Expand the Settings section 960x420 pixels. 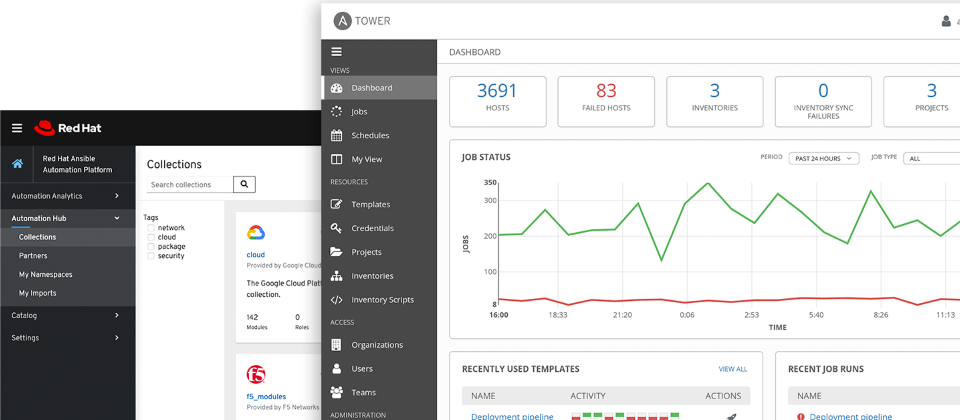point(67,337)
